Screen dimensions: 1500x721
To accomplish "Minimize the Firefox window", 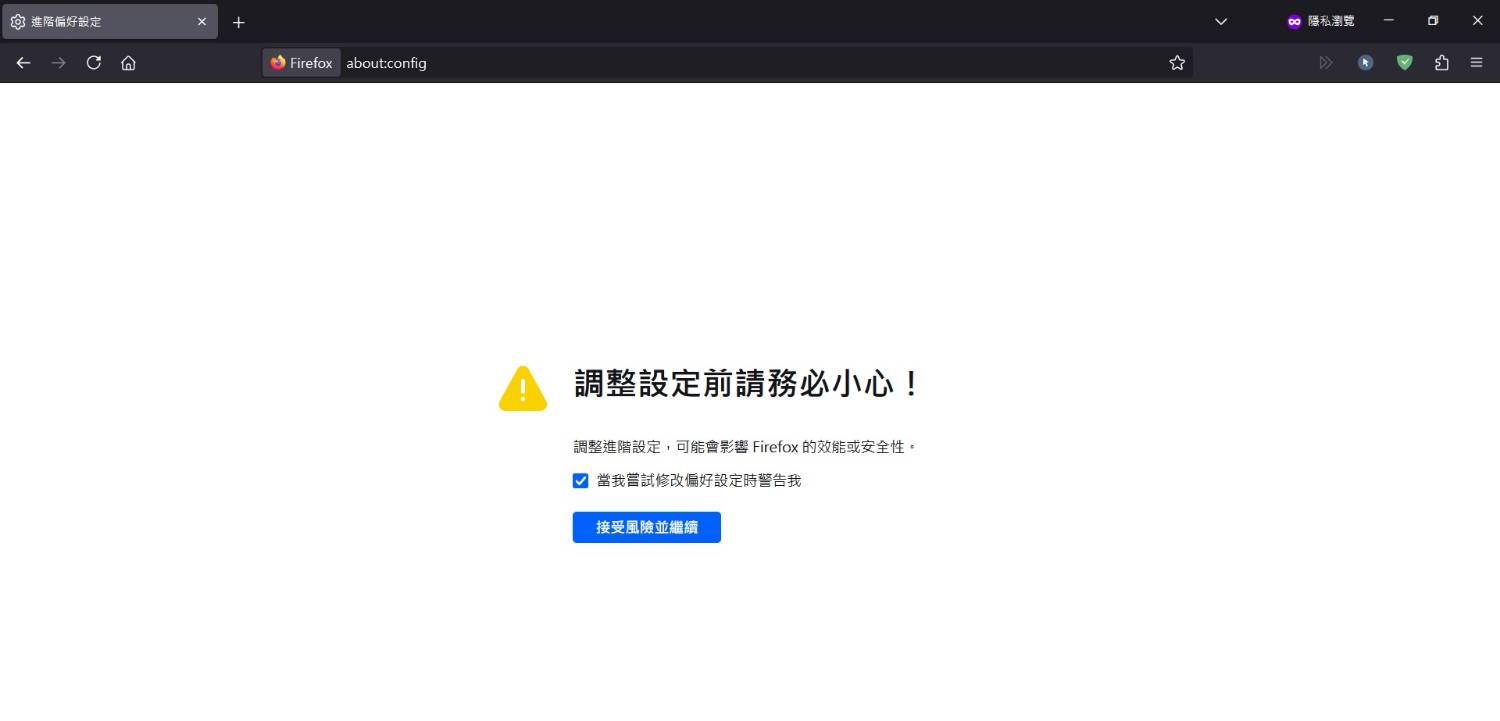I will click(1388, 21).
